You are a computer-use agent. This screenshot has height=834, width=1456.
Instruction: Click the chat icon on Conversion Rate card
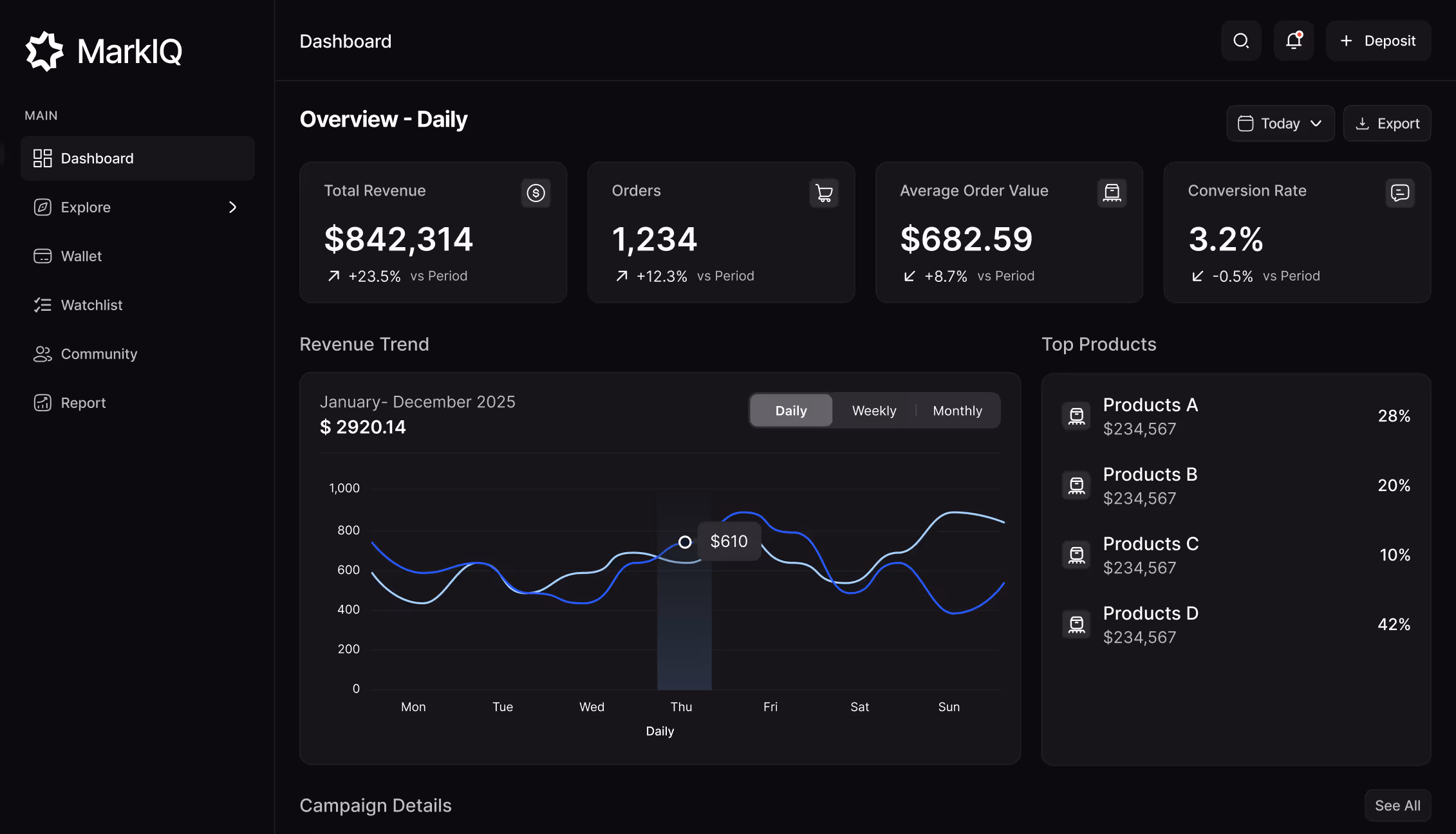pyautogui.click(x=1400, y=193)
